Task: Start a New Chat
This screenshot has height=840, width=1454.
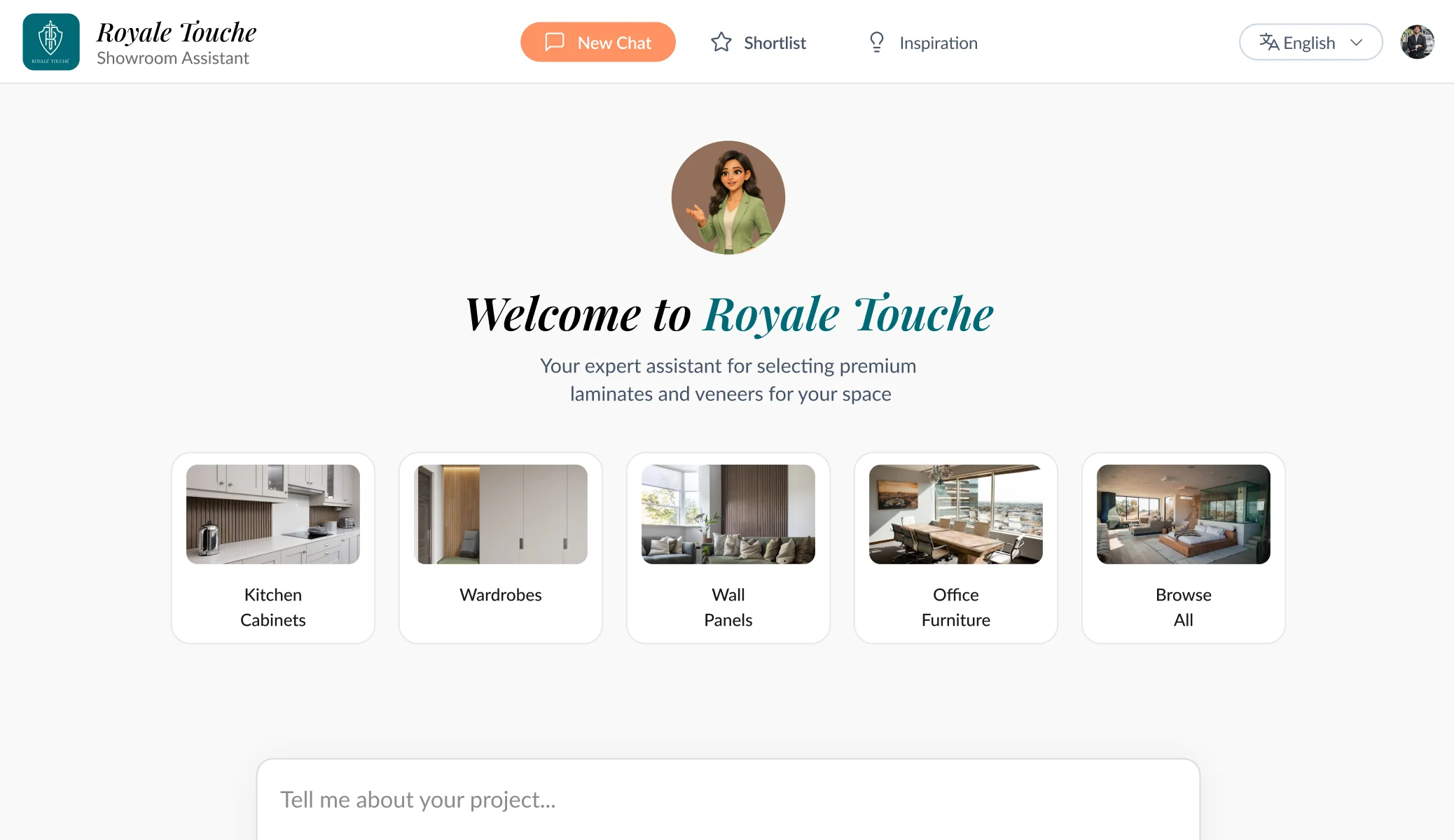Action: [x=597, y=42]
